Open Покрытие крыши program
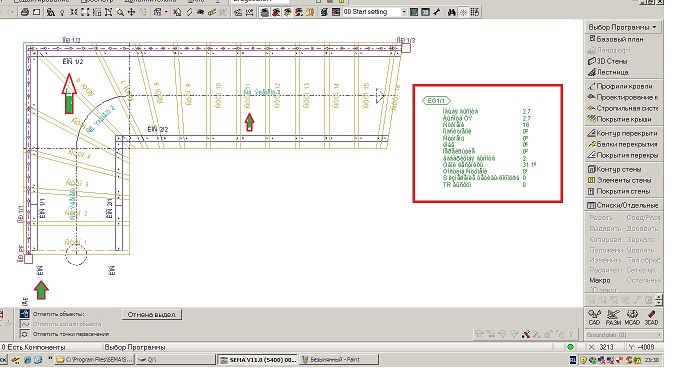This screenshot has height=384, width=683. (620, 119)
